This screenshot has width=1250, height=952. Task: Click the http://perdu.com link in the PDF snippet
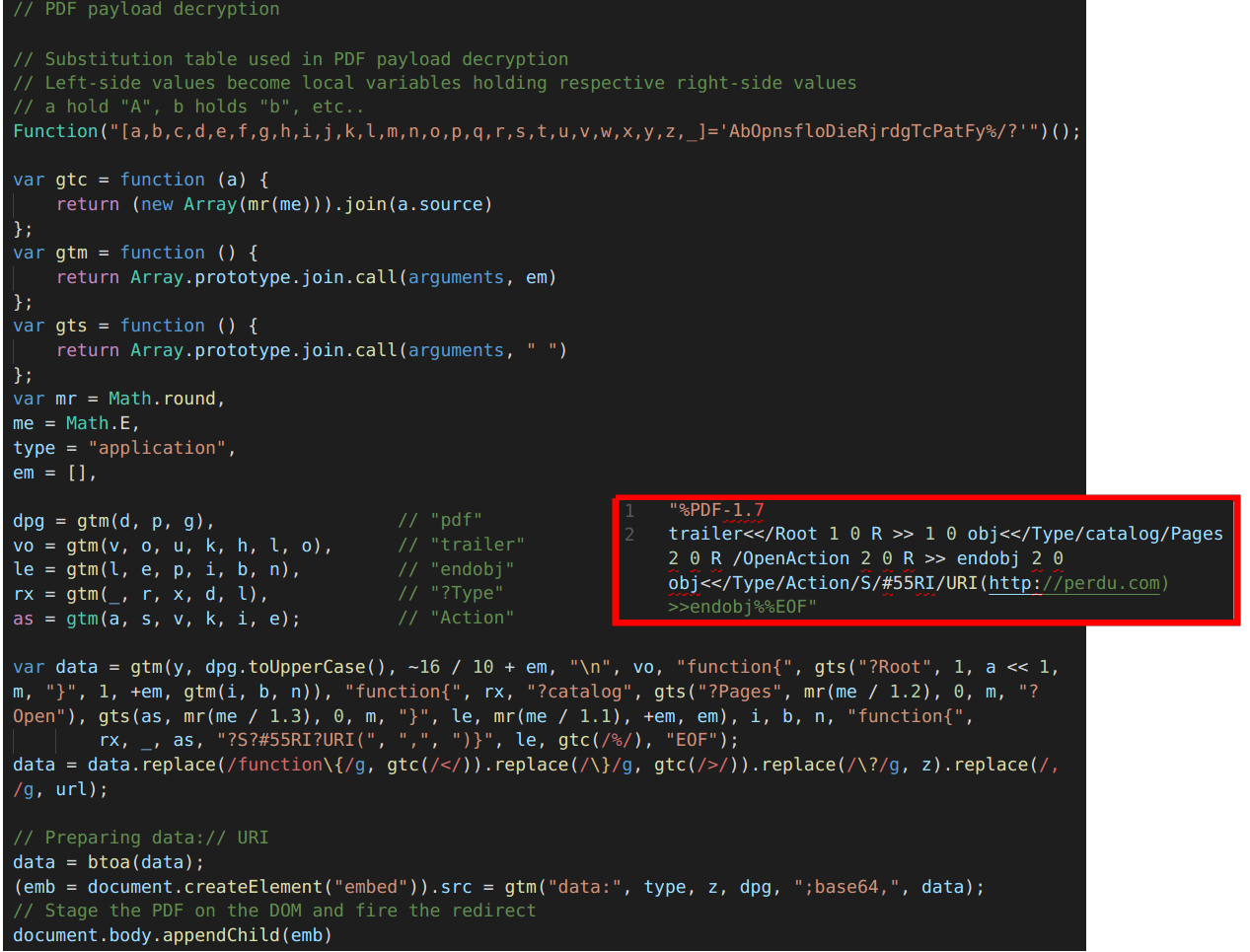pos(1074,583)
